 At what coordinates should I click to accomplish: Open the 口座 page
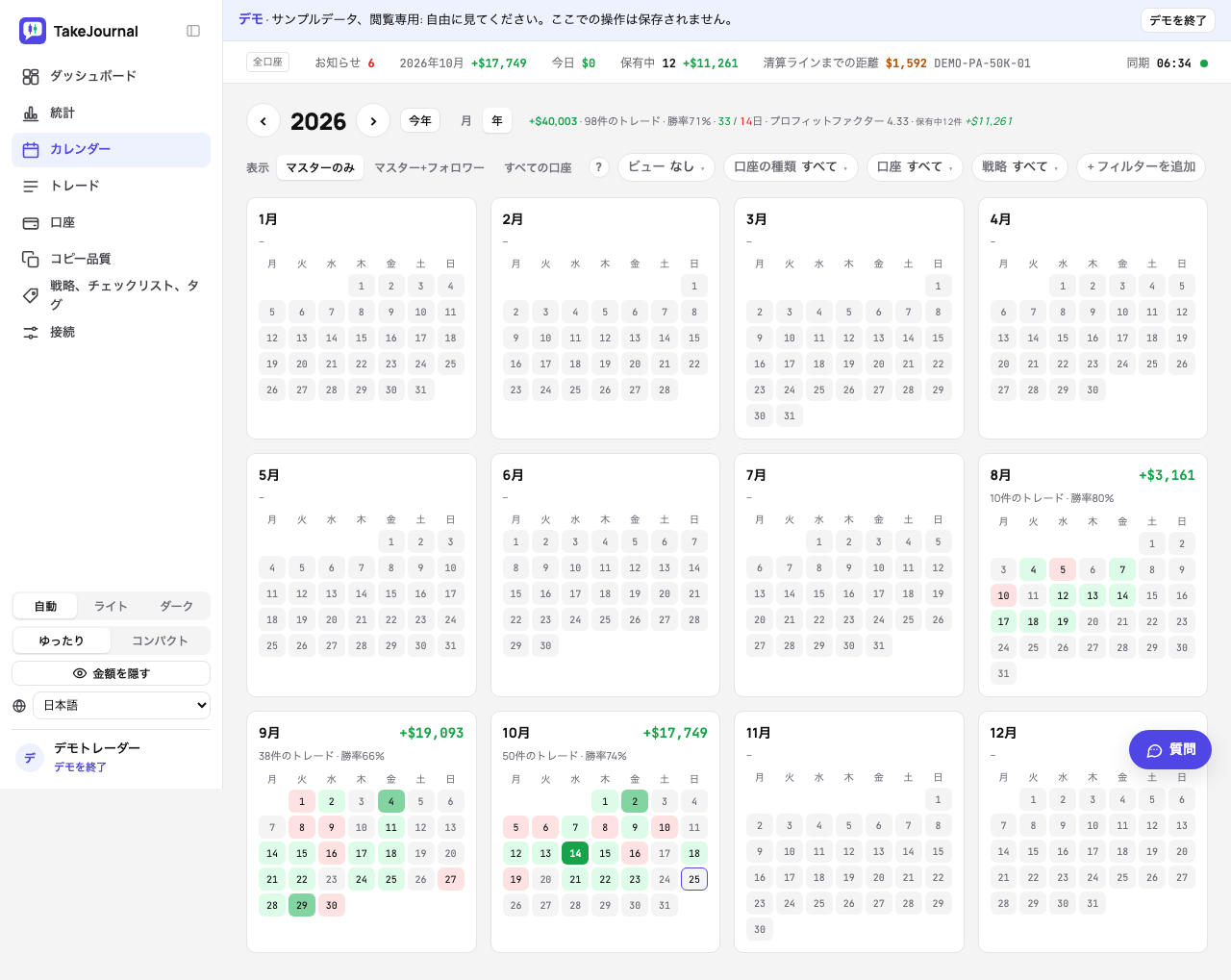point(111,222)
